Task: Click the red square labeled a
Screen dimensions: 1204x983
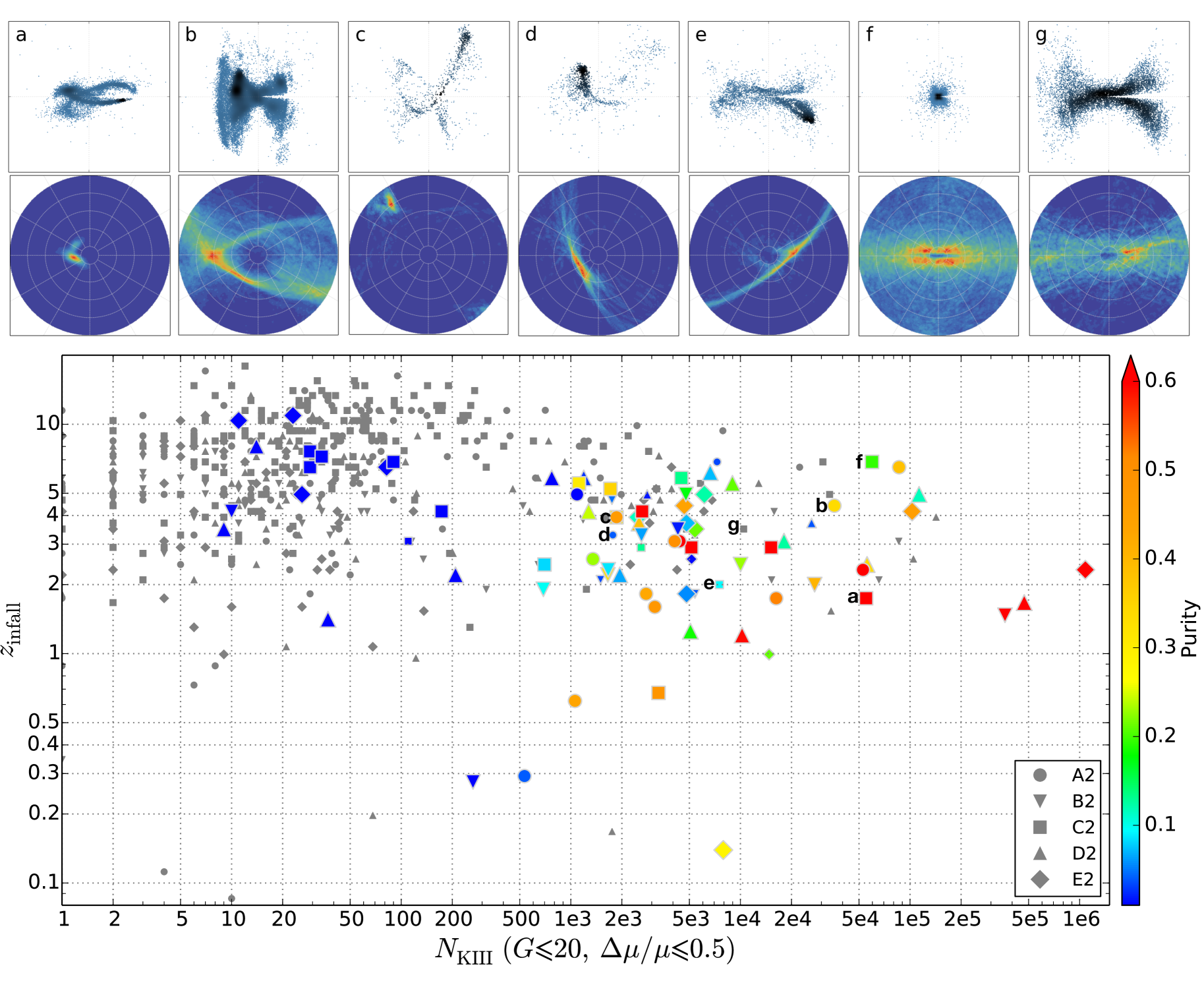Action: (867, 598)
